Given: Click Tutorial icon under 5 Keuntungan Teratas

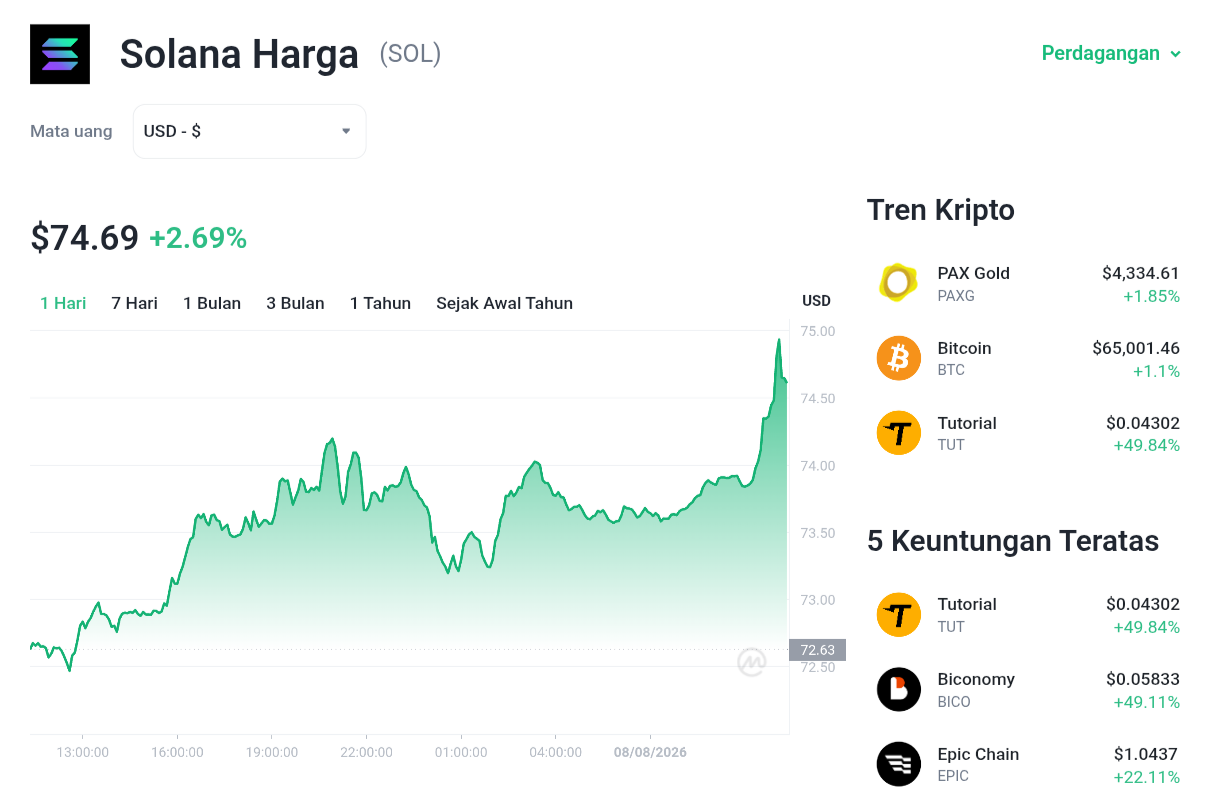Looking at the screenshot, I should pyautogui.click(x=898, y=614).
